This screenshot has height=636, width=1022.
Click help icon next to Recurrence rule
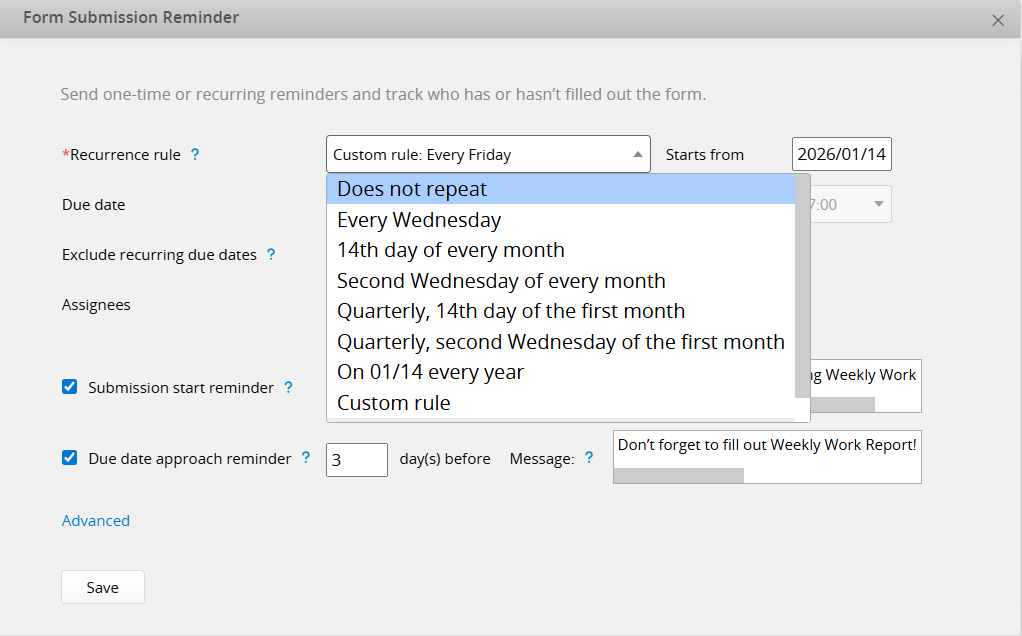(x=195, y=155)
